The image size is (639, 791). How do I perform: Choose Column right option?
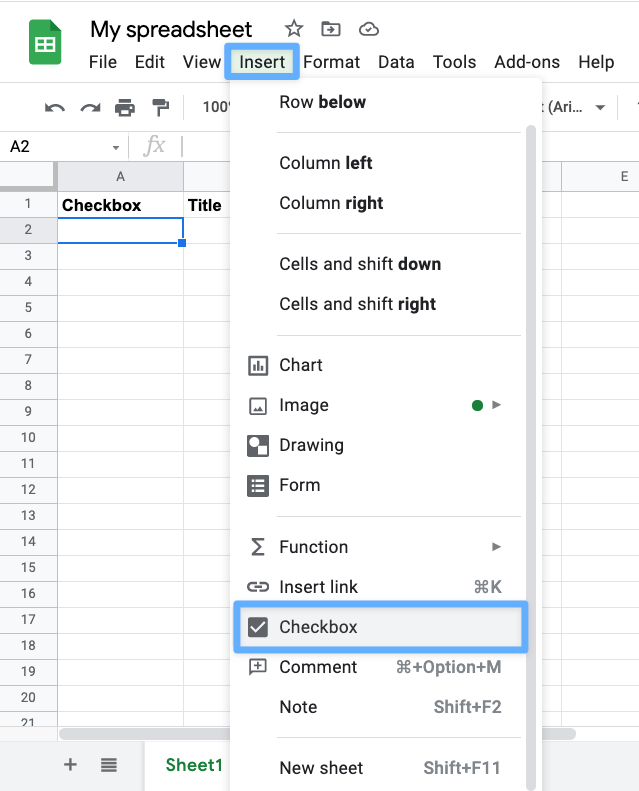tap(376, 203)
